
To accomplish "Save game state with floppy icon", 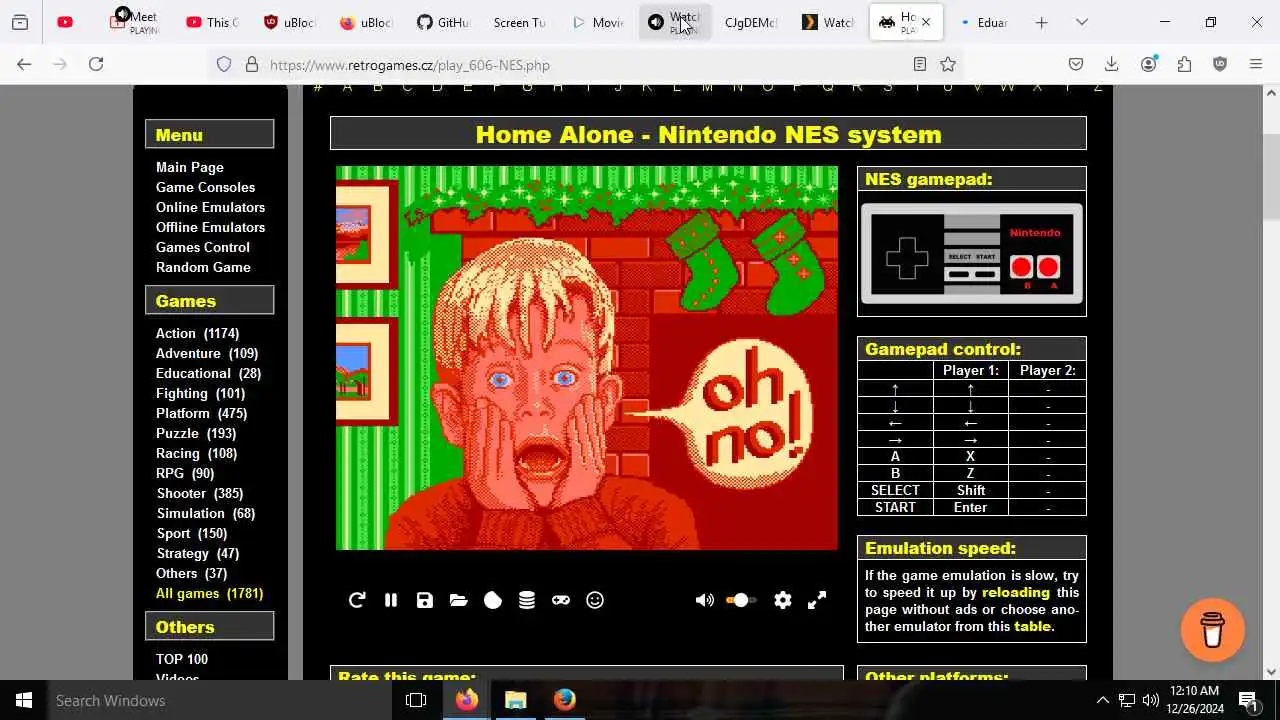I will (425, 600).
